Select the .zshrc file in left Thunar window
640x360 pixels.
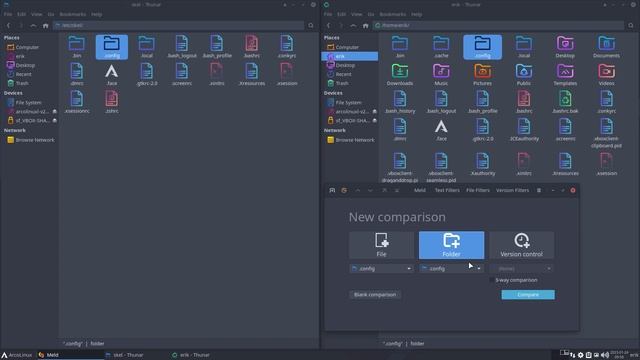click(x=111, y=102)
